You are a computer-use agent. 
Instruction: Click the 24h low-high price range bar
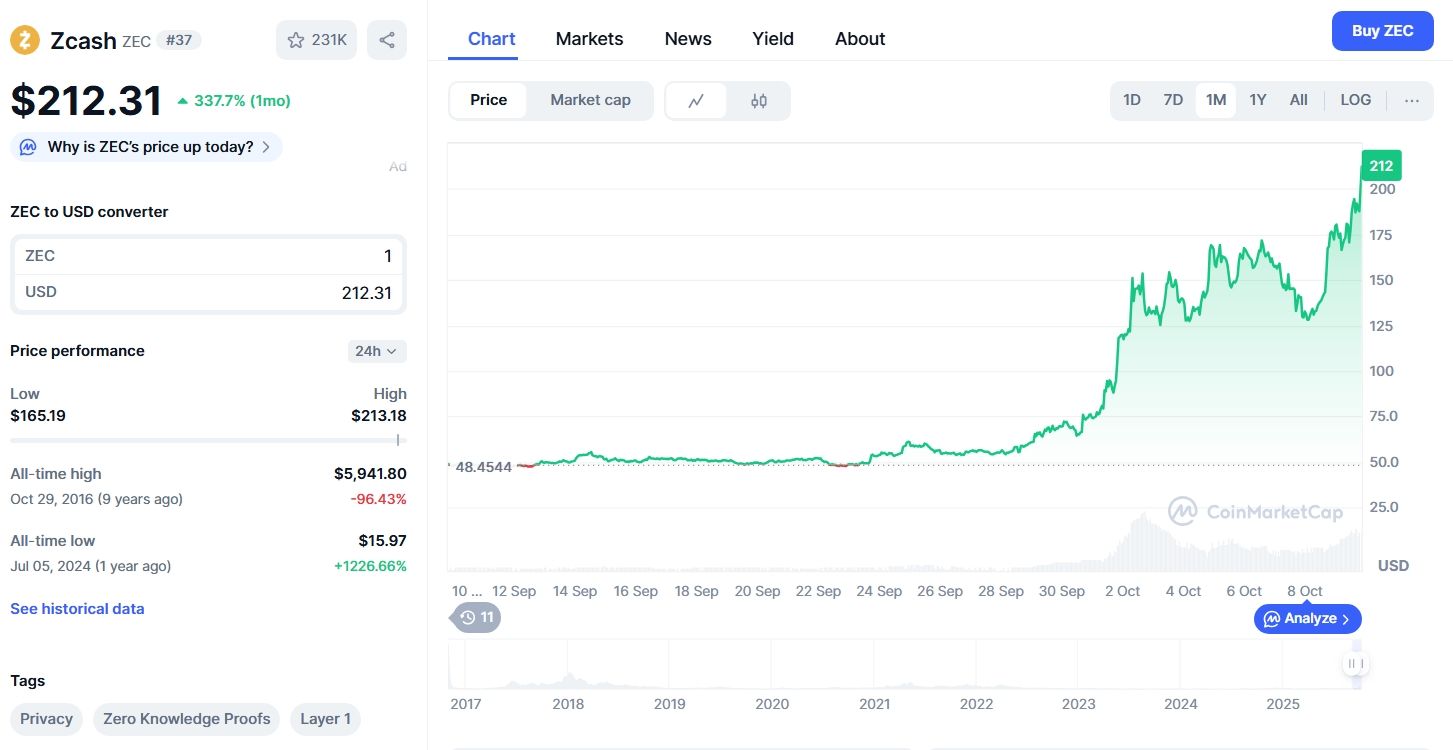point(208,440)
